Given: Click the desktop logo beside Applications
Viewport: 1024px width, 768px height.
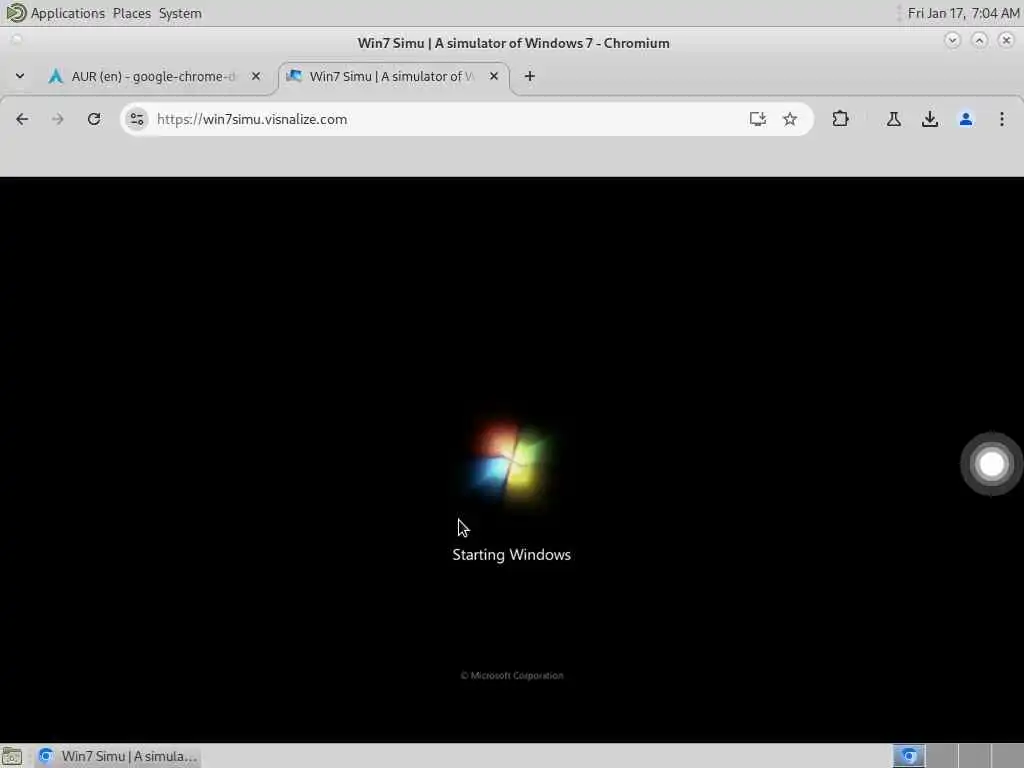Looking at the screenshot, I should click(x=15, y=12).
